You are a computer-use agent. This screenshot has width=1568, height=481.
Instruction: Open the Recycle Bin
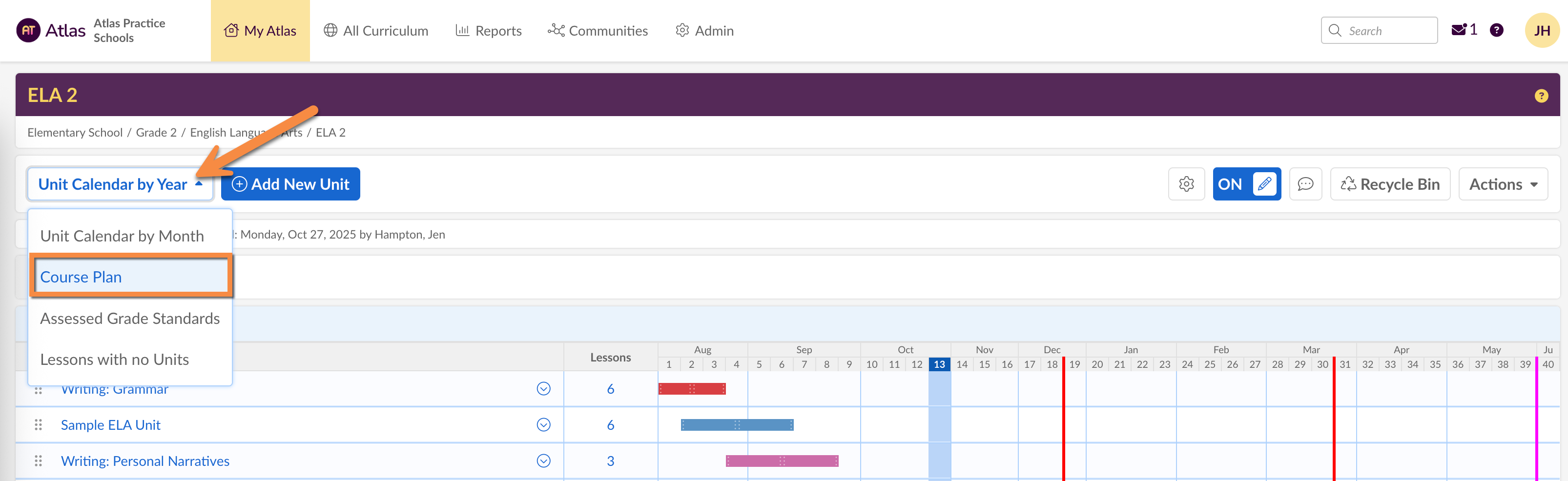click(x=1390, y=183)
